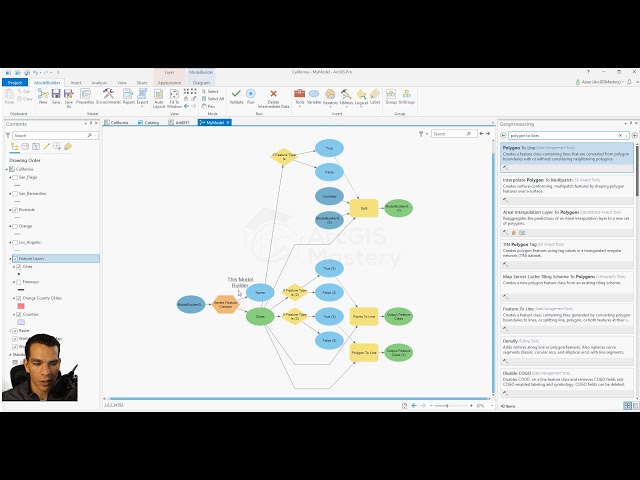Collapse the California map tree node
The image size is (640, 480).
(7, 169)
